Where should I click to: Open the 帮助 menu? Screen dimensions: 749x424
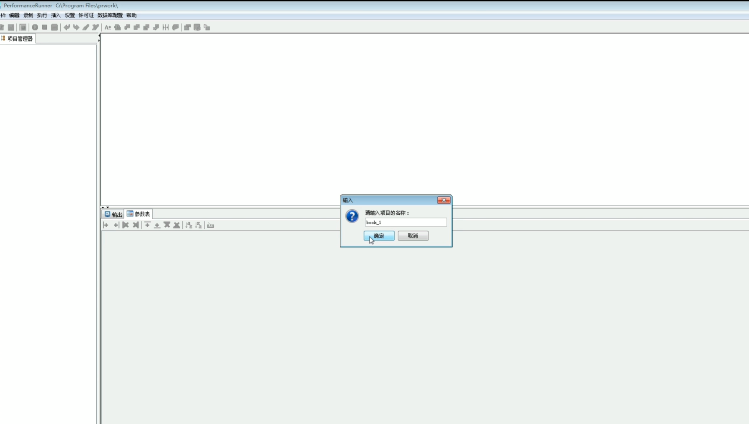[131, 15]
